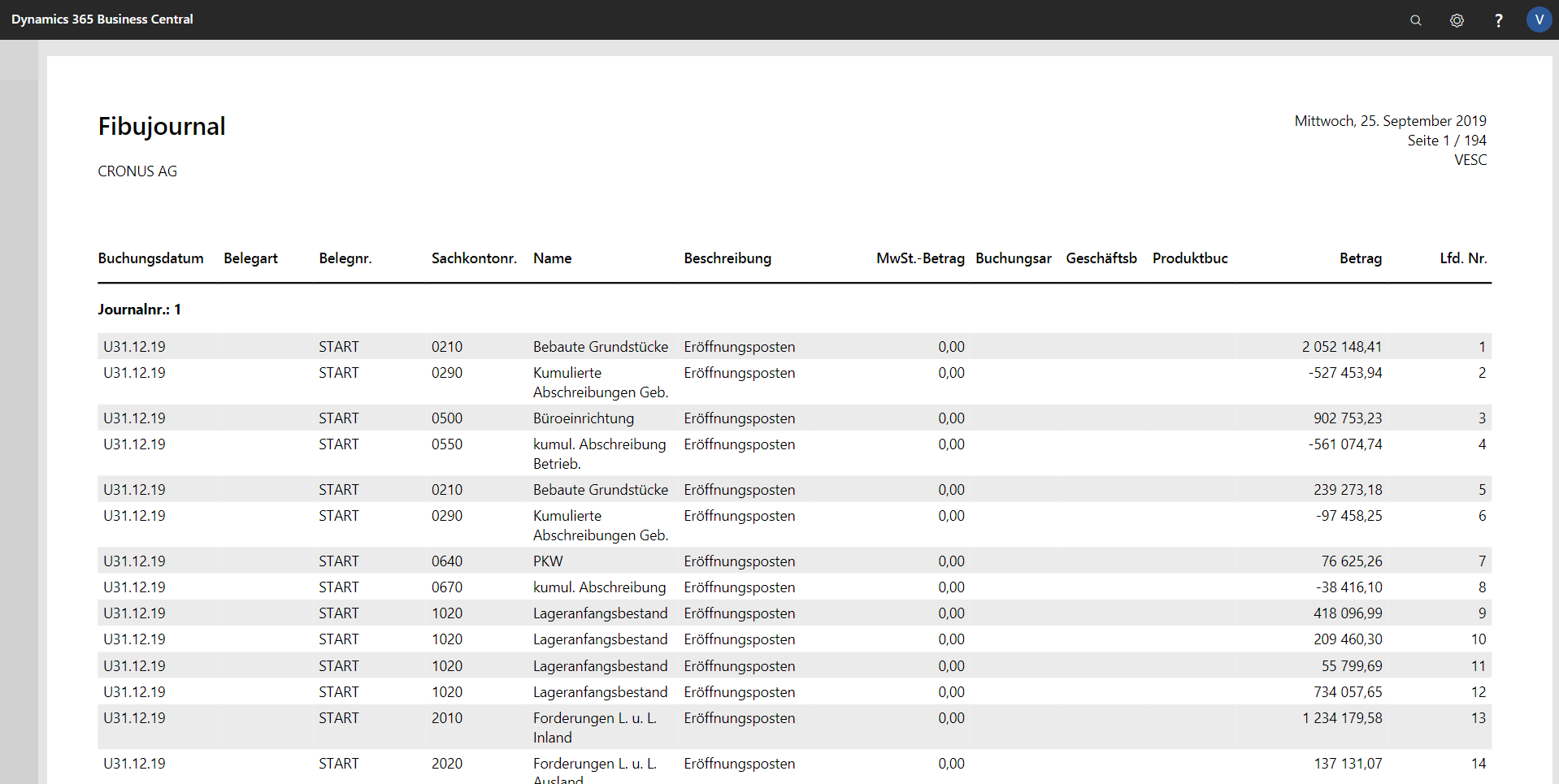
Task: Click entry number 10
Action: (x=1479, y=639)
